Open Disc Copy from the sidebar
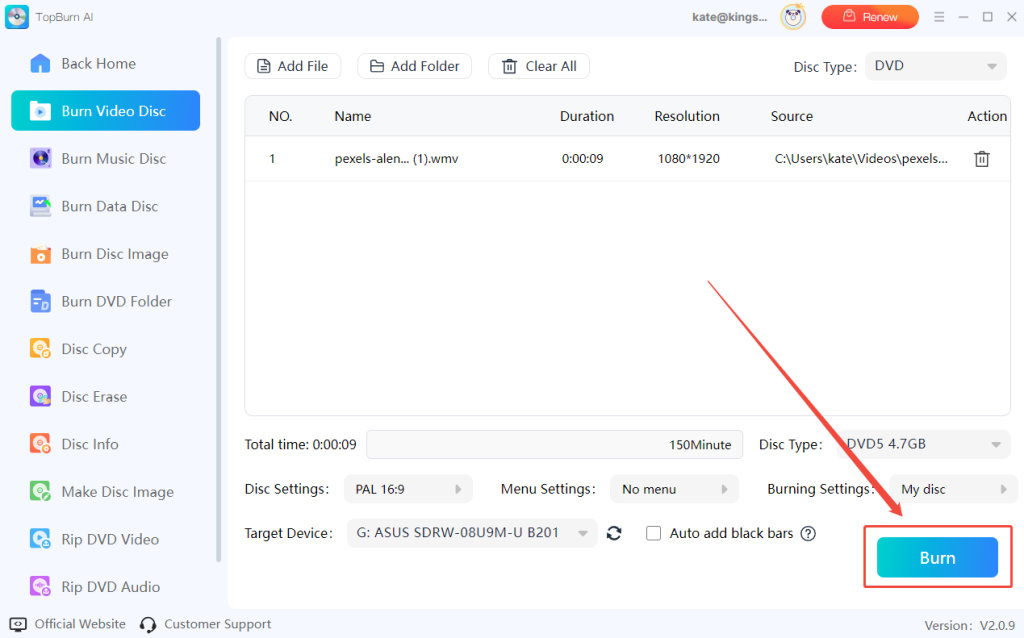Viewport: 1024px width, 638px height. 93,349
